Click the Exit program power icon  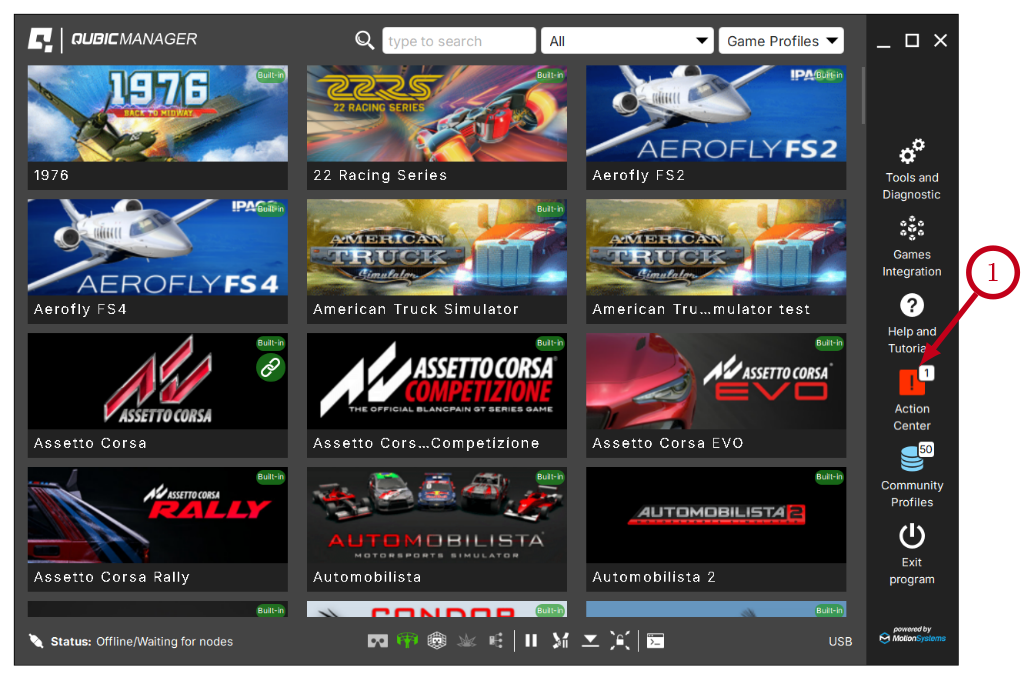[911, 536]
